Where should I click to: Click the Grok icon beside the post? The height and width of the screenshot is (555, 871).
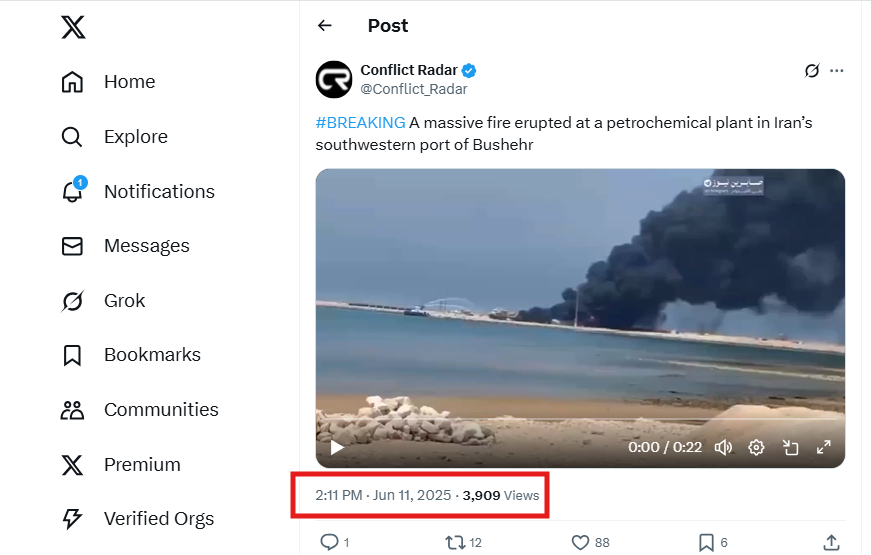pos(812,70)
